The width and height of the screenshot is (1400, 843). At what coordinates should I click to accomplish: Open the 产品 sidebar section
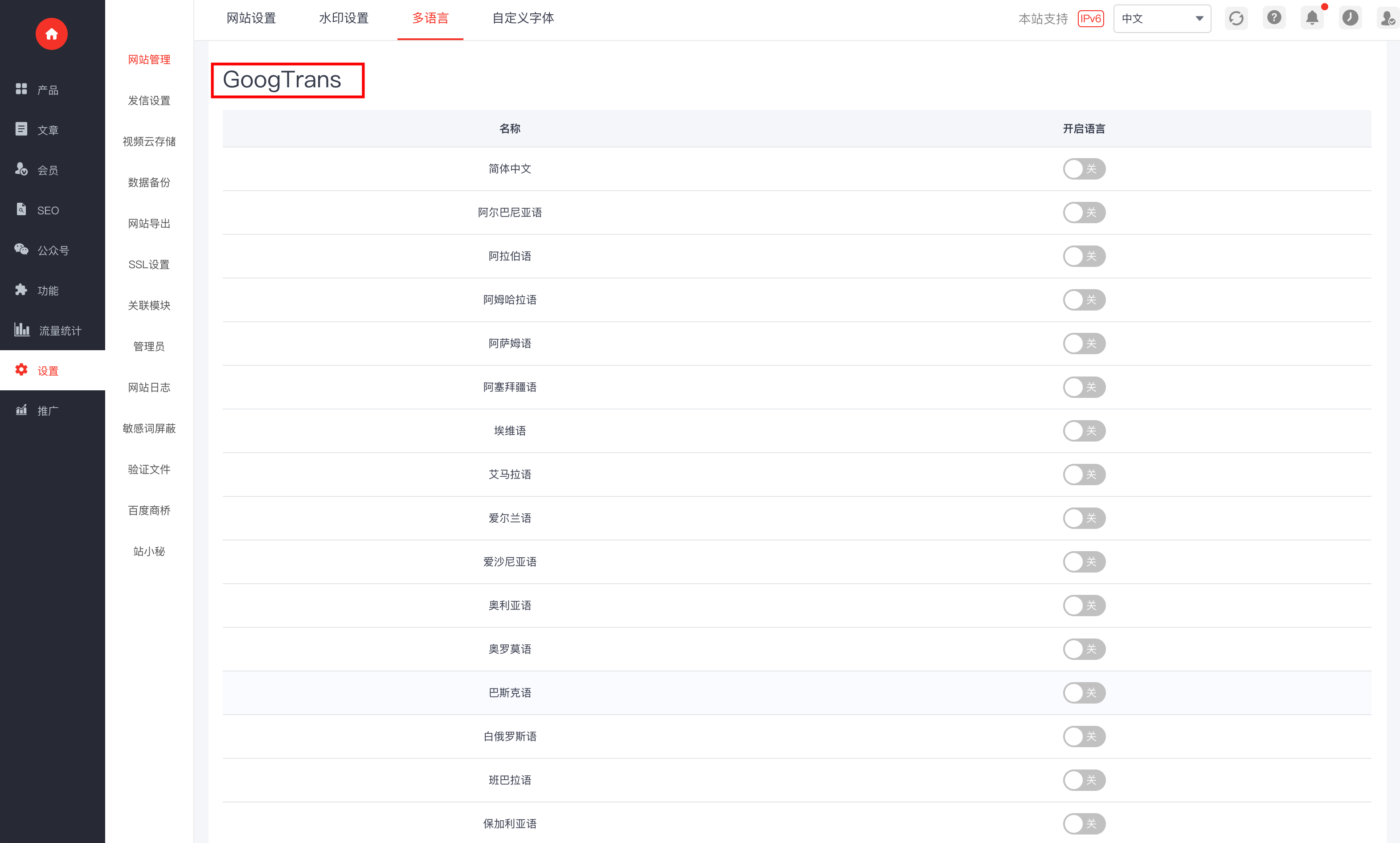pos(52,90)
